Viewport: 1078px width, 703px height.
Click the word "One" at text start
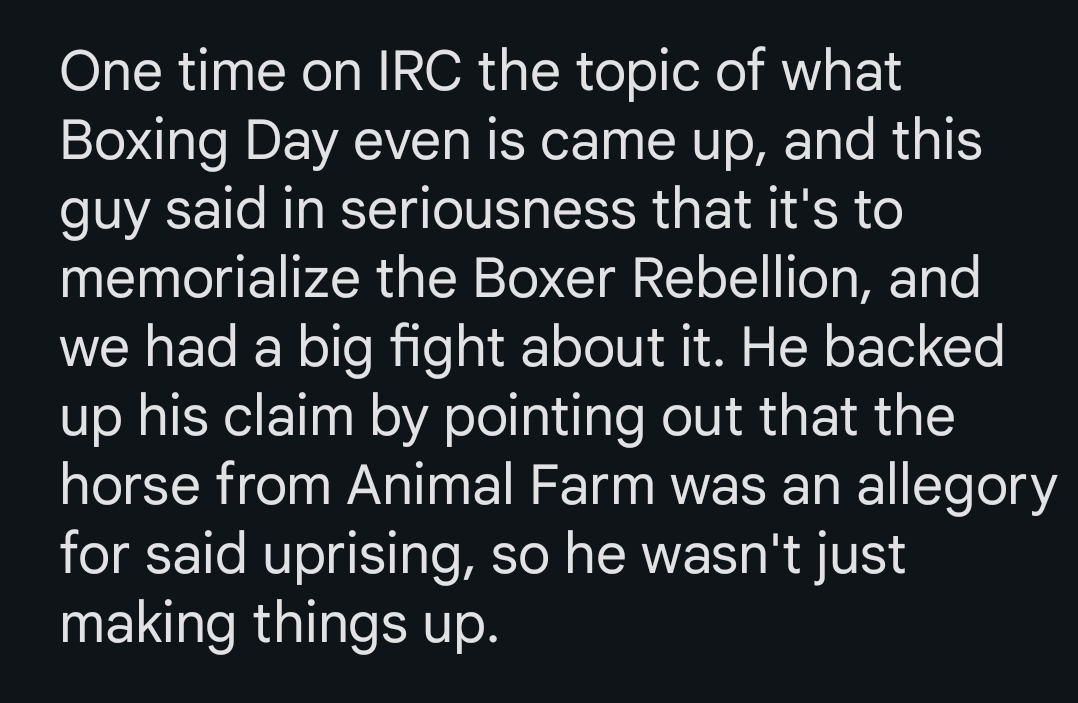[x=111, y=71]
